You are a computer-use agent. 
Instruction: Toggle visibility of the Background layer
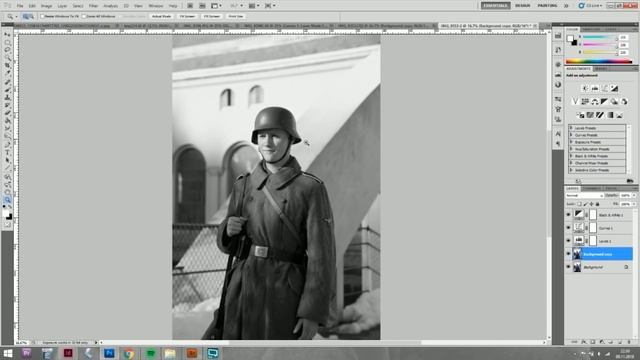click(569, 267)
